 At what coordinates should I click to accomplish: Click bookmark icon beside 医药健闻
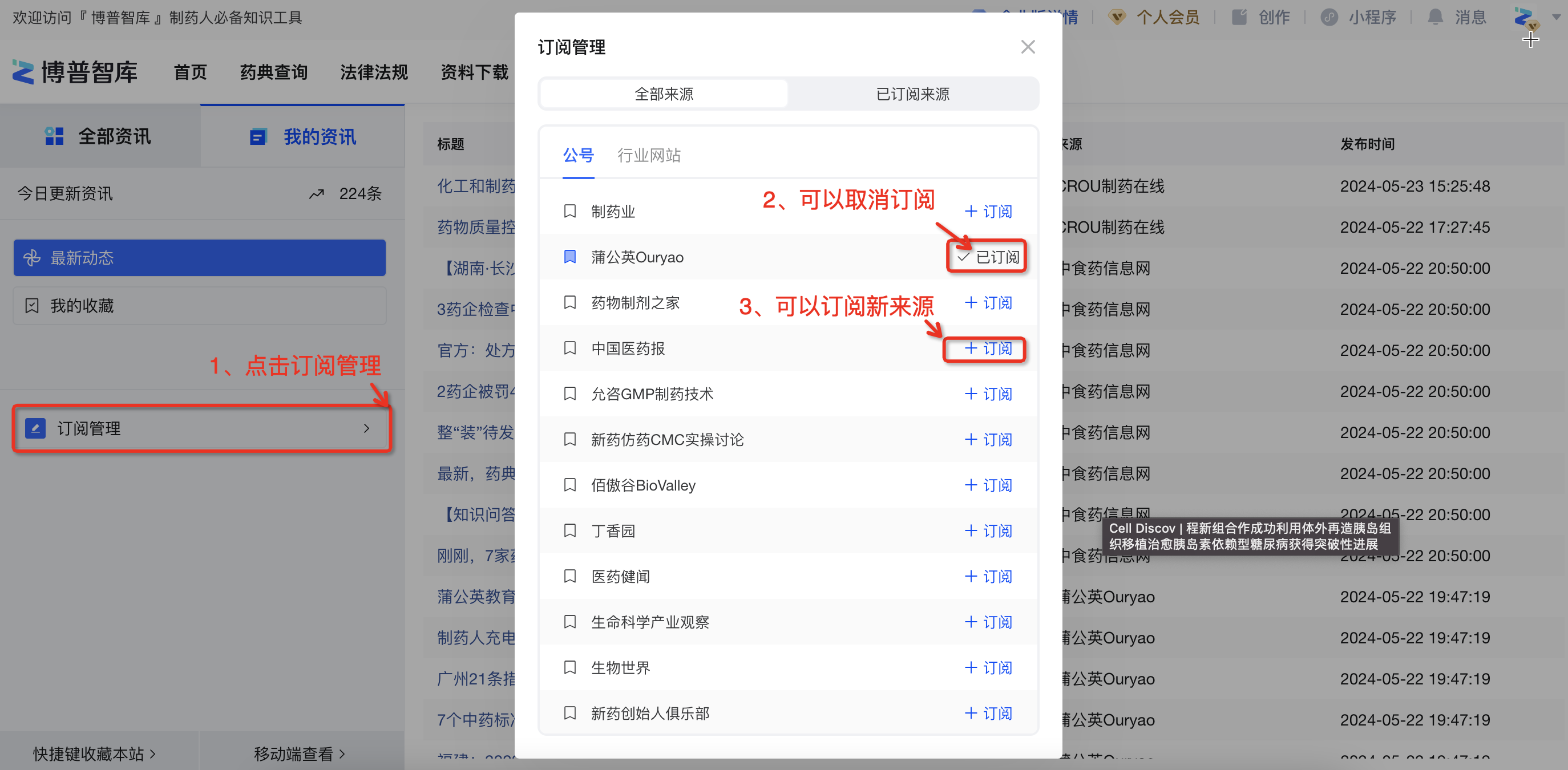[569, 576]
